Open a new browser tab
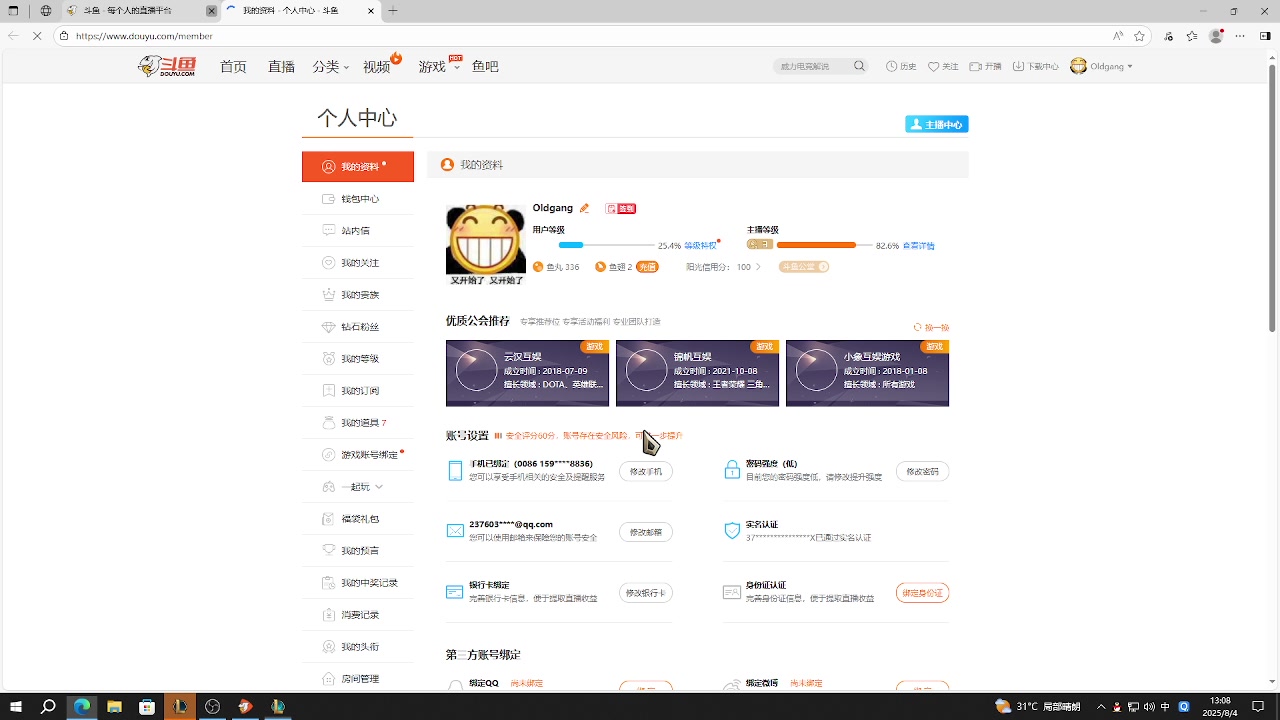1280x720 pixels. pyautogui.click(x=393, y=11)
